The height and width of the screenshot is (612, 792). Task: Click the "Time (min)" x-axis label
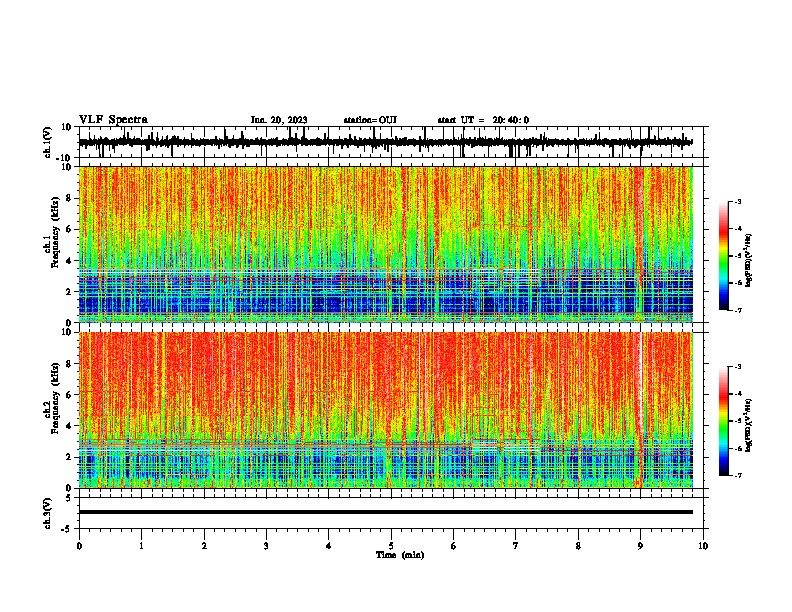click(x=400, y=555)
